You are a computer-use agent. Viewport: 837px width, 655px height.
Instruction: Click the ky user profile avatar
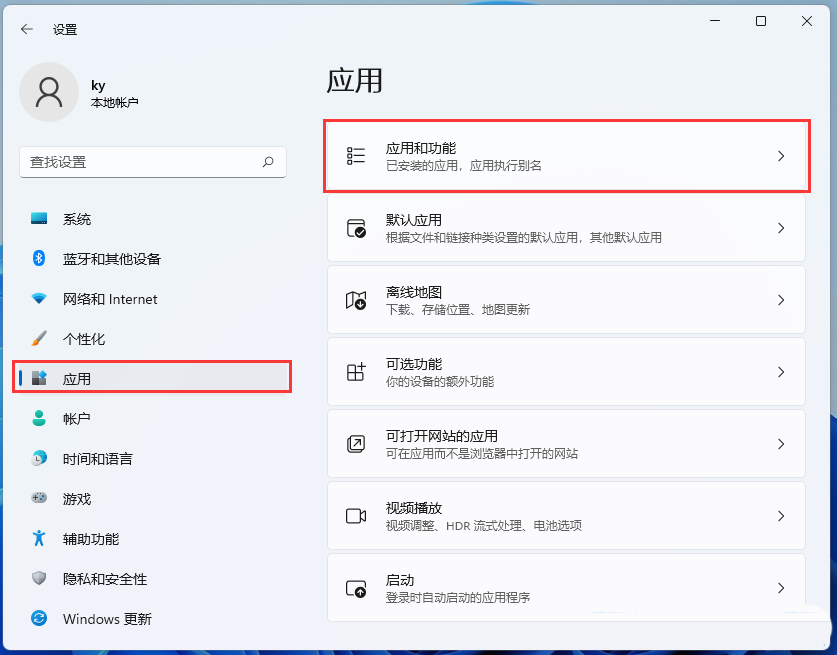49,92
